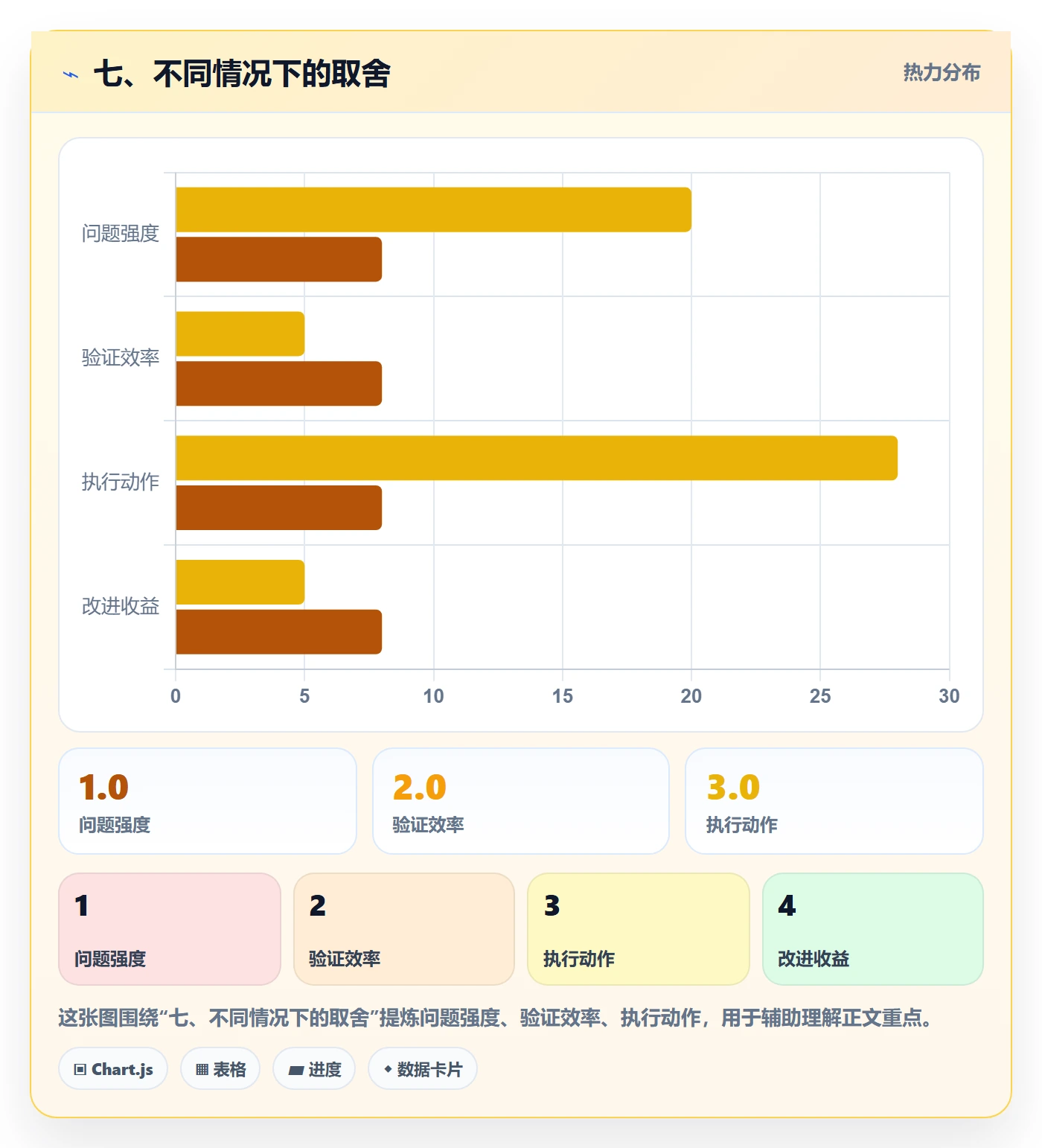This screenshot has height=1148, width=1042.
Task: Open the 2.0 验证效率 stat card
Action: [x=521, y=801]
